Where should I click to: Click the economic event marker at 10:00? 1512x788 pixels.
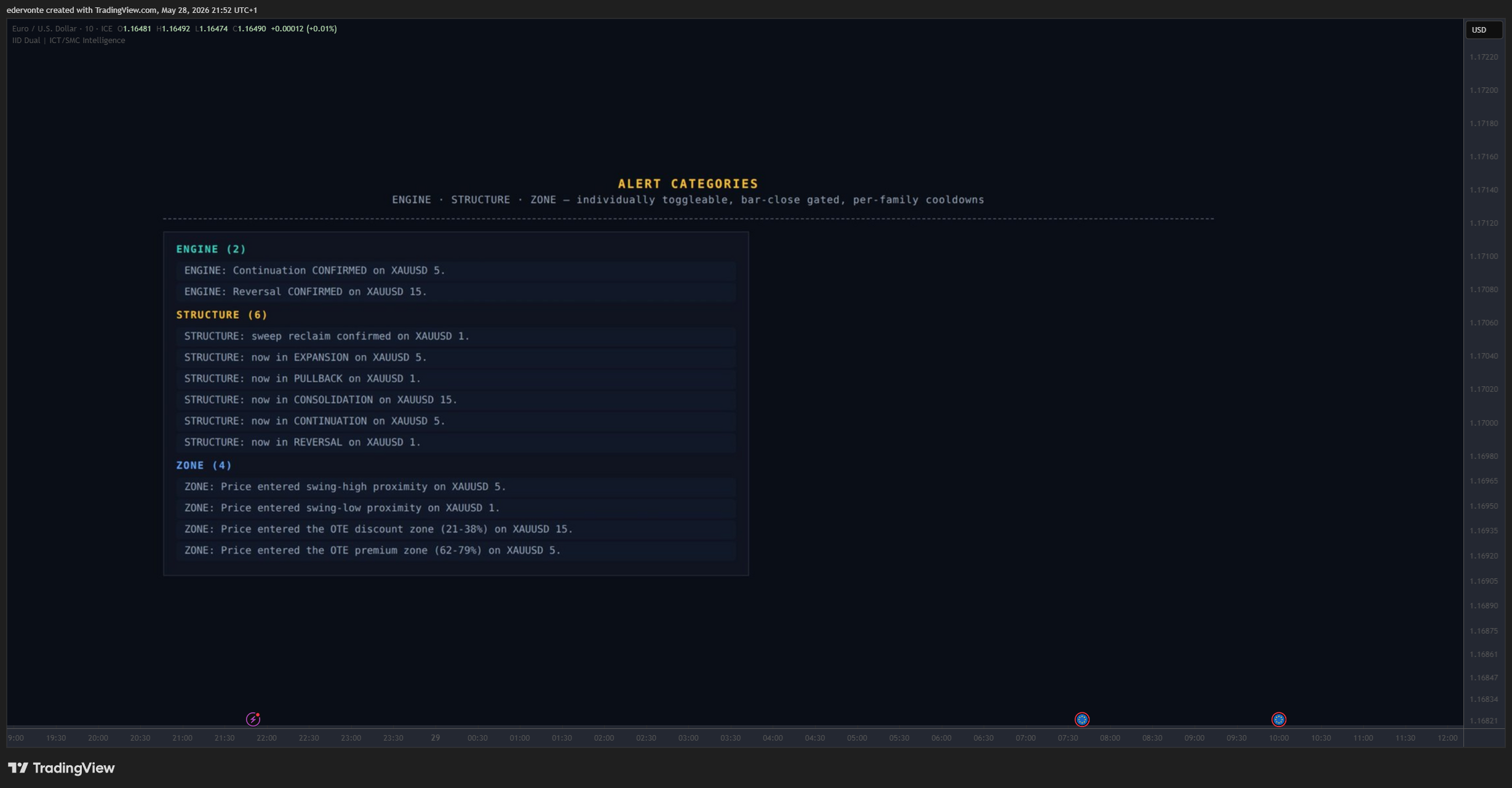coord(1279,719)
